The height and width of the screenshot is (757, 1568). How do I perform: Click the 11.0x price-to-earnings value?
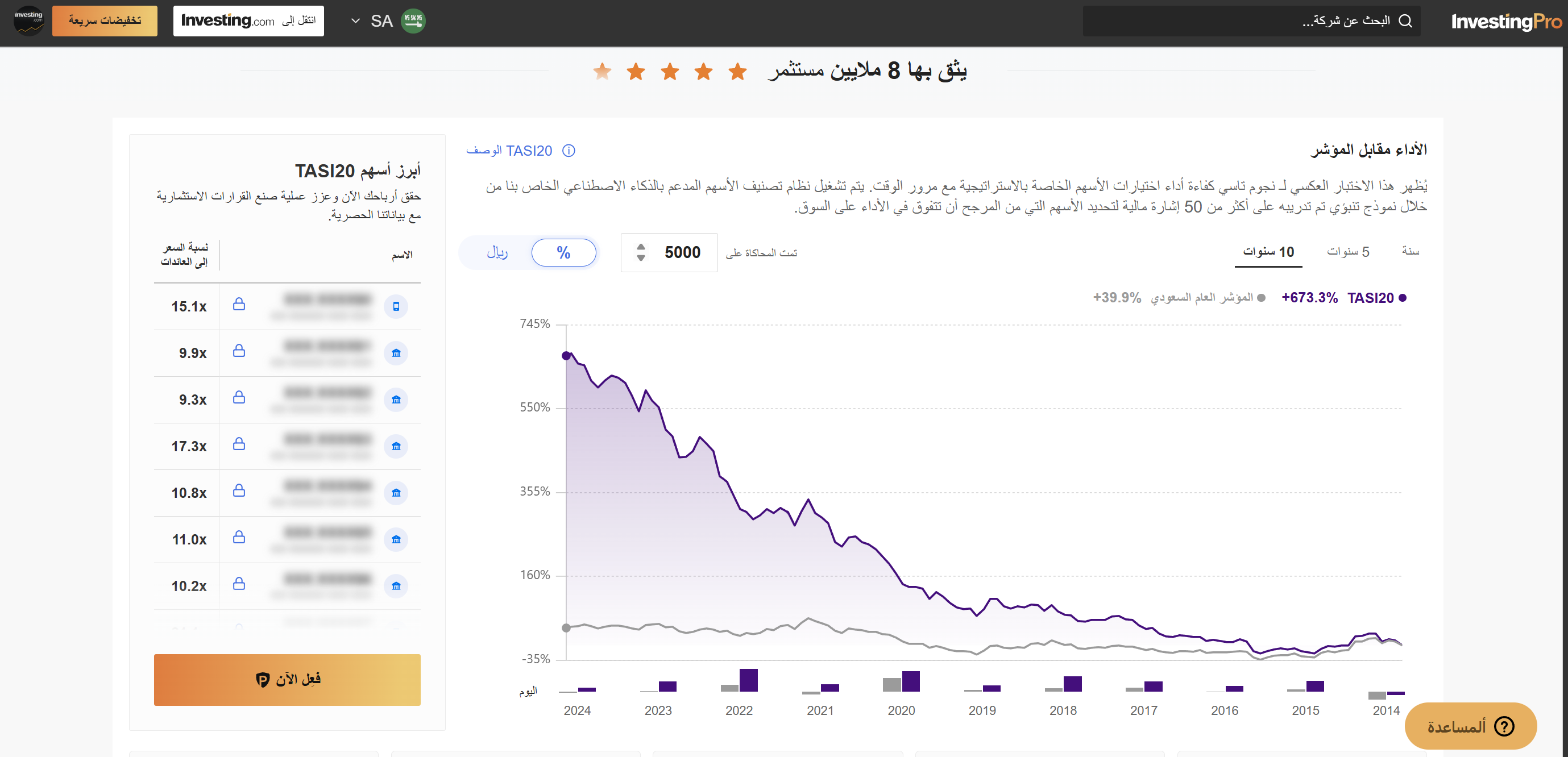189,539
